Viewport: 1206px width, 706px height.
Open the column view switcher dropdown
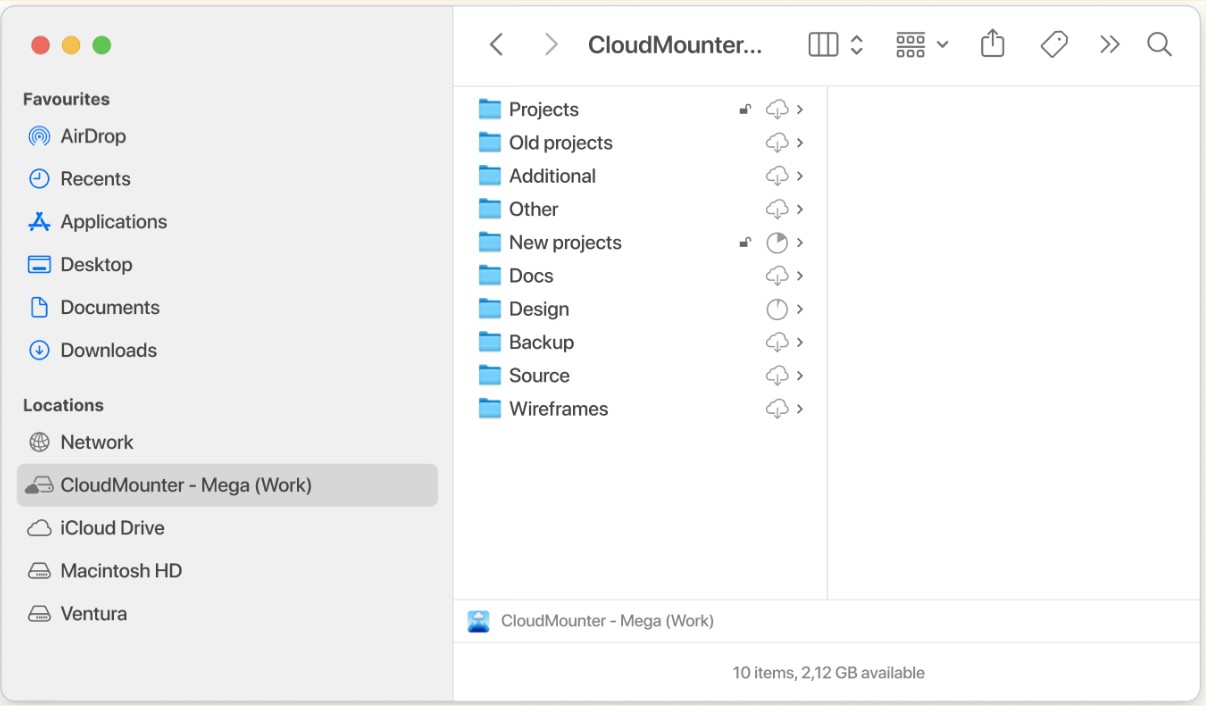coord(835,44)
